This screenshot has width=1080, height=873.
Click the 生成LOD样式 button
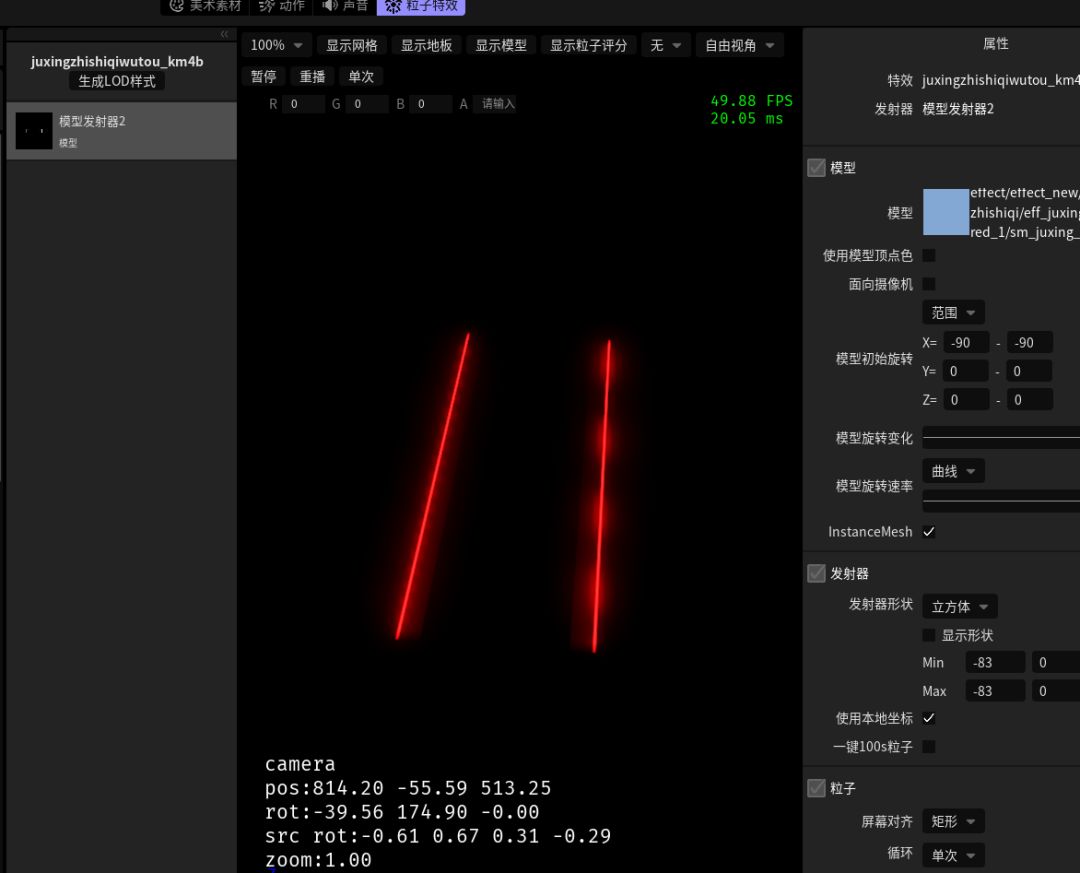click(x=117, y=81)
